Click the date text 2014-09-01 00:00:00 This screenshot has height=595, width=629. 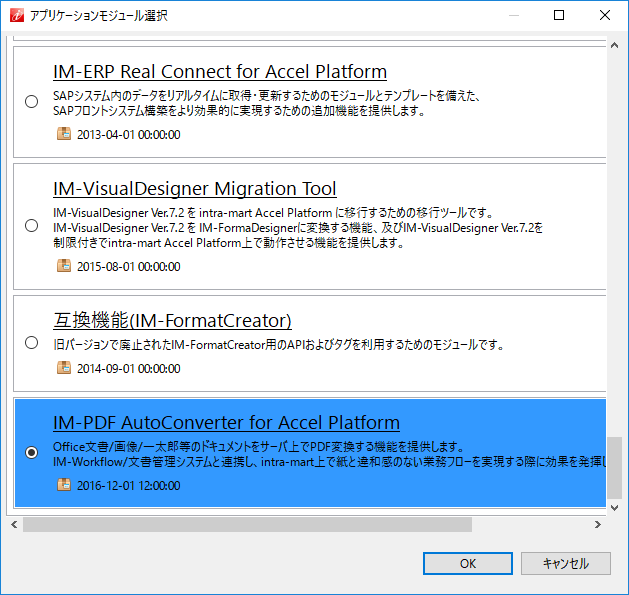pos(128,368)
